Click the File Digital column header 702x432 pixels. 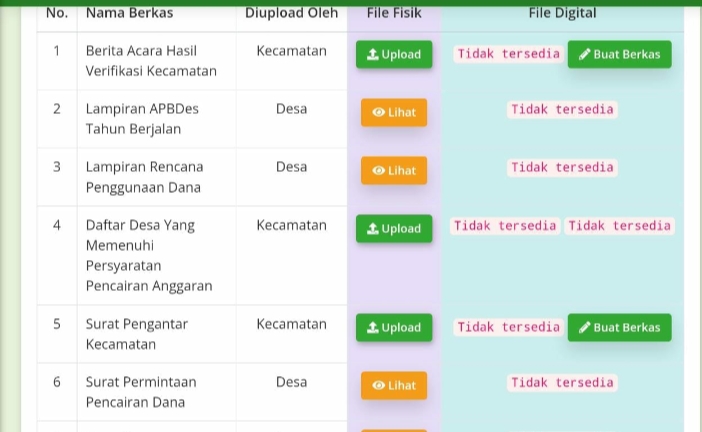pyautogui.click(x=562, y=13)
